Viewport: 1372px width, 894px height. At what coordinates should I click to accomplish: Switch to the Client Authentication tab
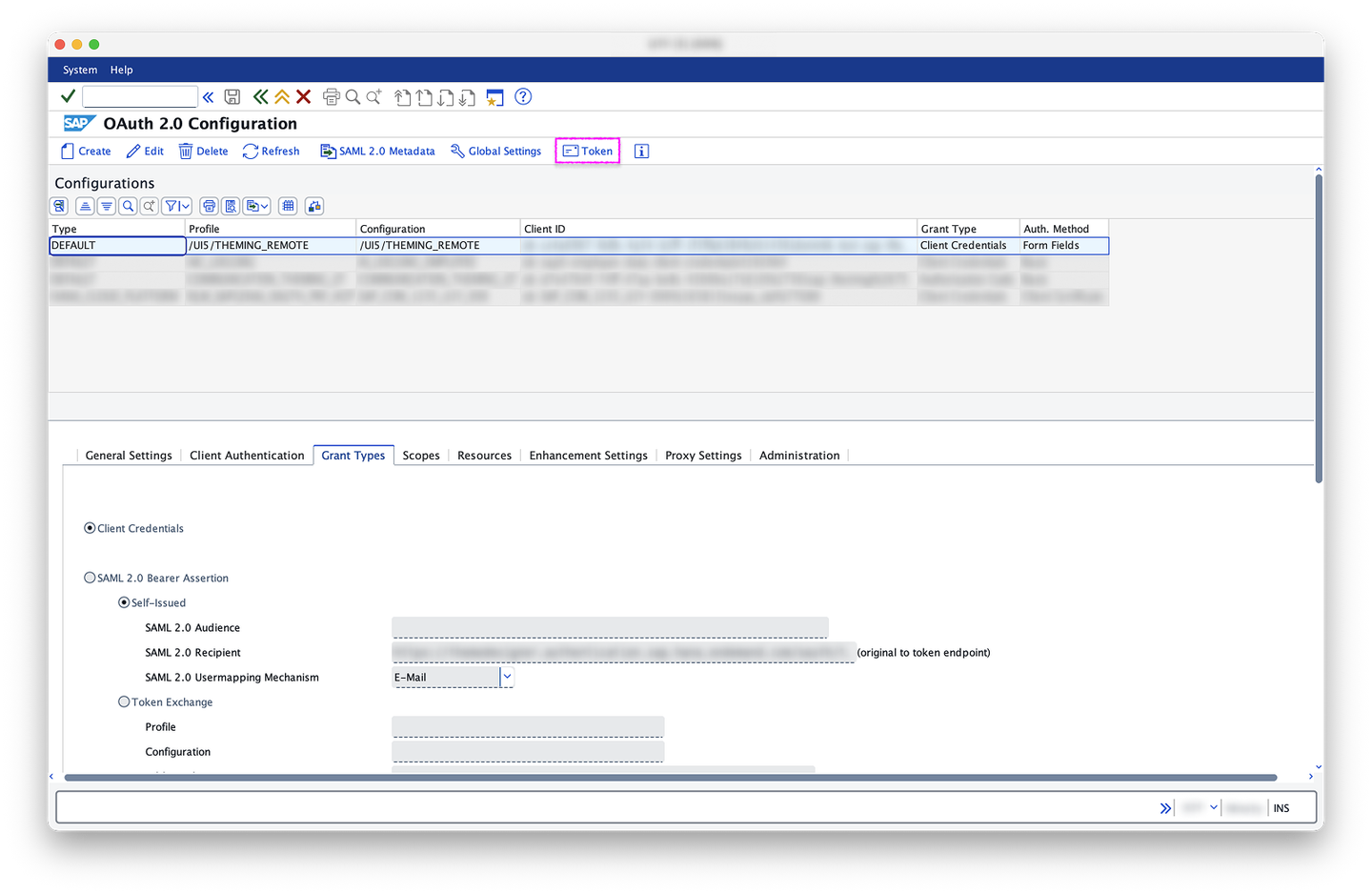[247, 456]
